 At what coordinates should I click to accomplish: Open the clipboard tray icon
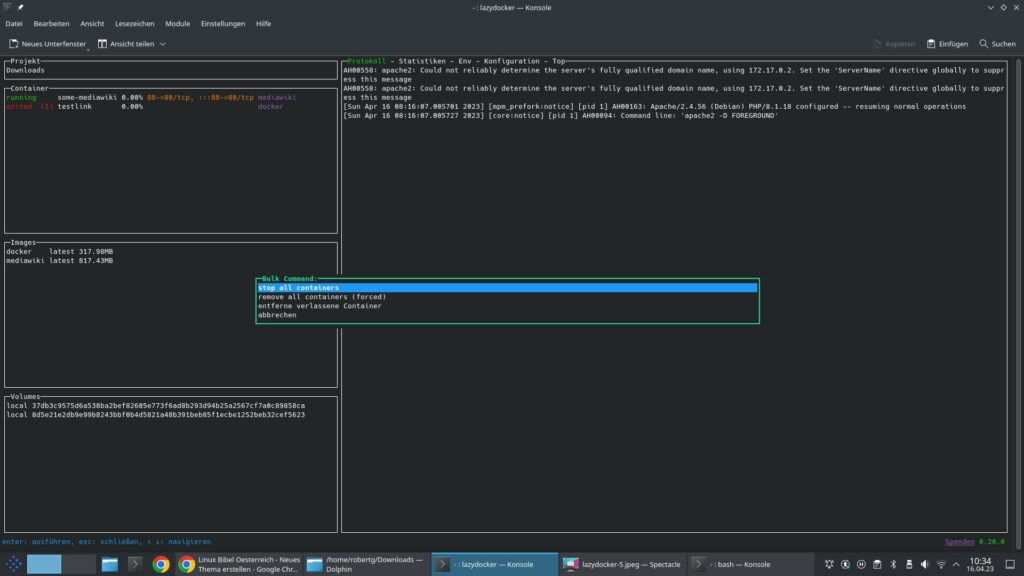pos(877,564)
